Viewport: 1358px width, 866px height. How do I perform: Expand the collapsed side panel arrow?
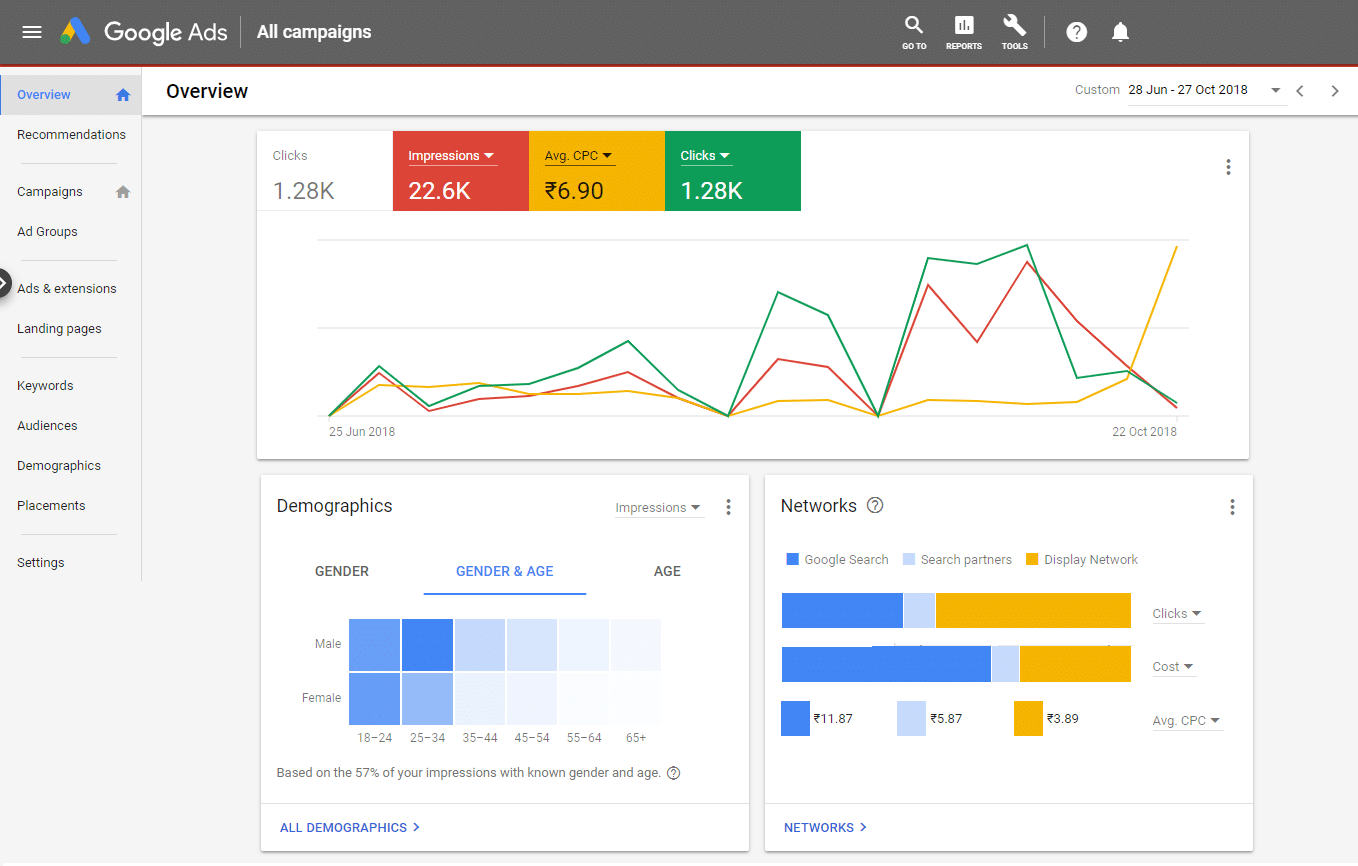point(5,283)
